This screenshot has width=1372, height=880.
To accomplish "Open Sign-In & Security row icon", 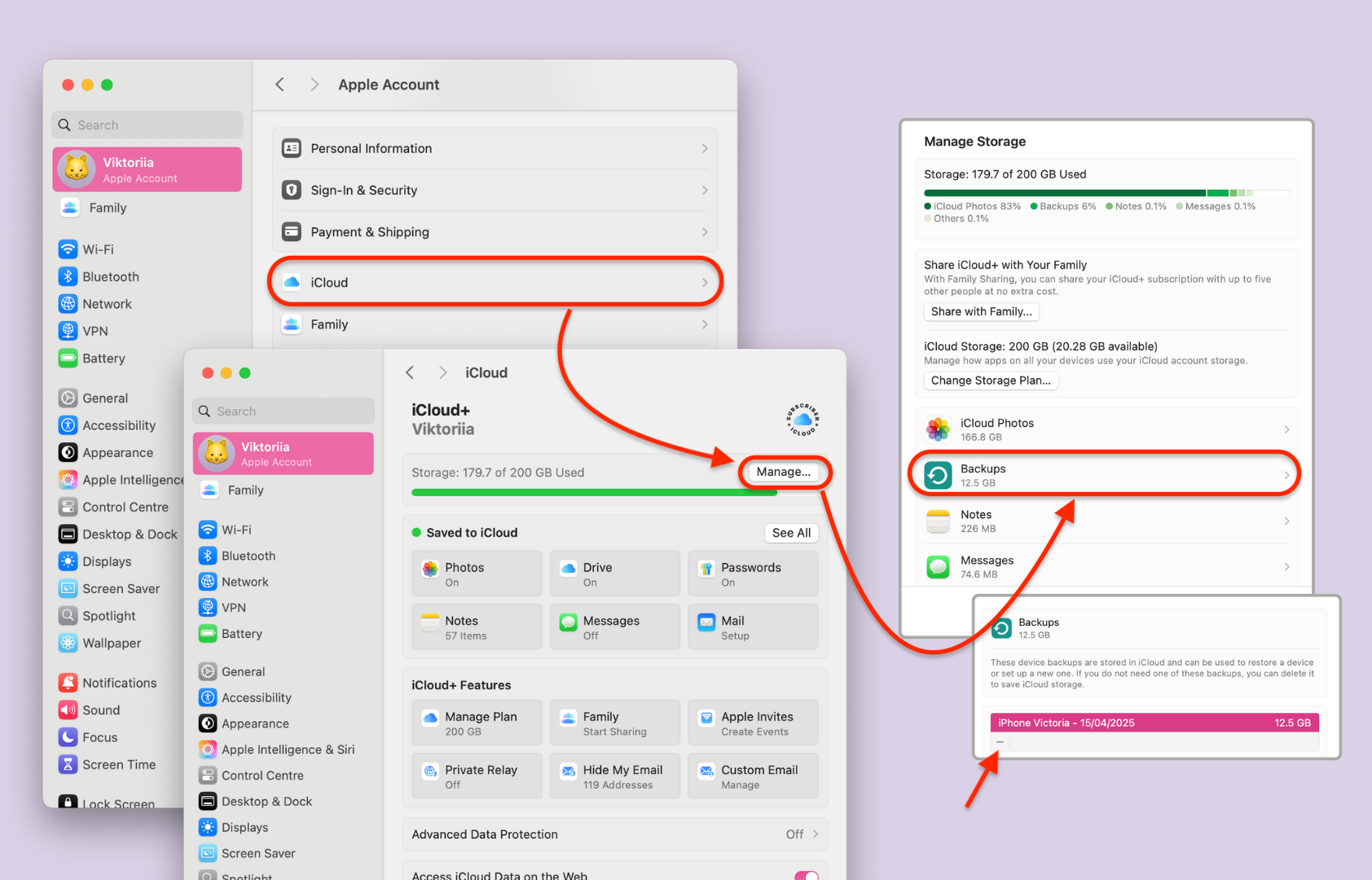I will [x=292, y=190].
